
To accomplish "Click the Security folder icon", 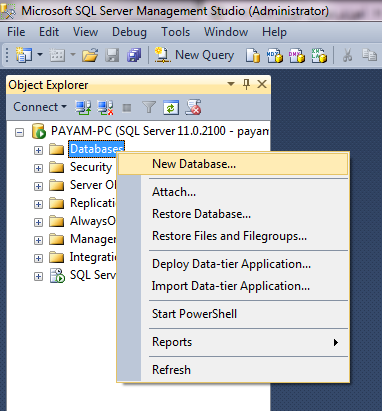I will click(x=57, y=167).
